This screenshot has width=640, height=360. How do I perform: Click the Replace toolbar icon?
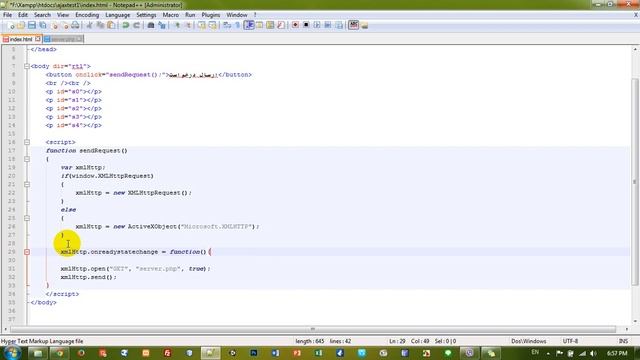point(162,25)
